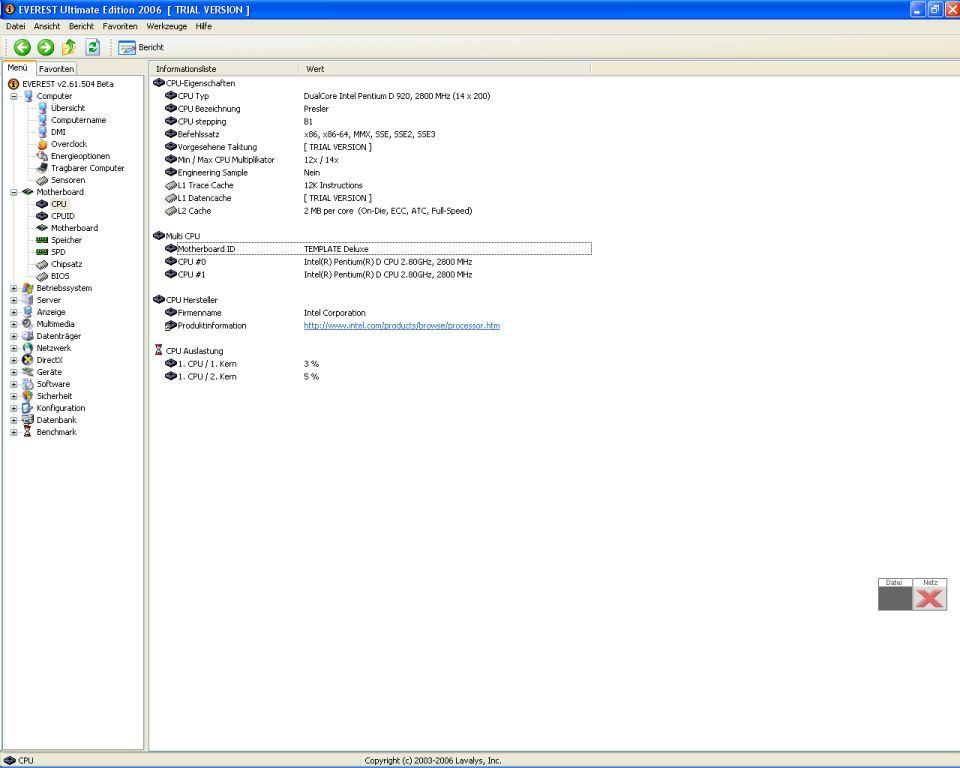Screen dimensions: 960x768
Task: Click the green Forward arrow toolbar icon
Action: tap(46, 47)
